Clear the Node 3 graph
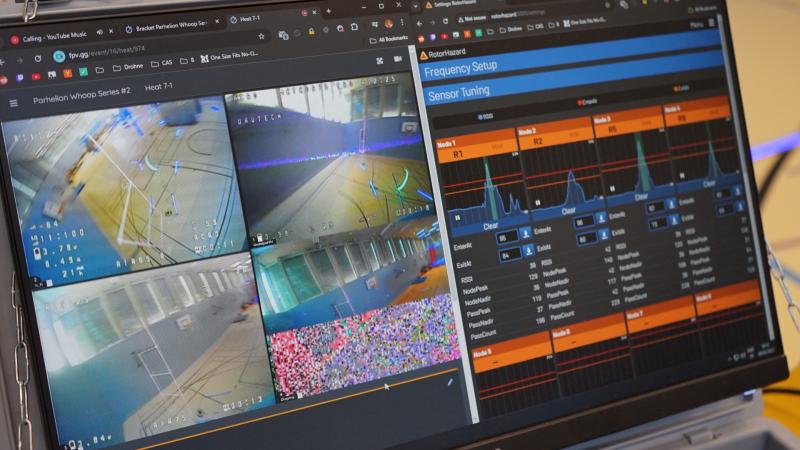 click(641, 196)
